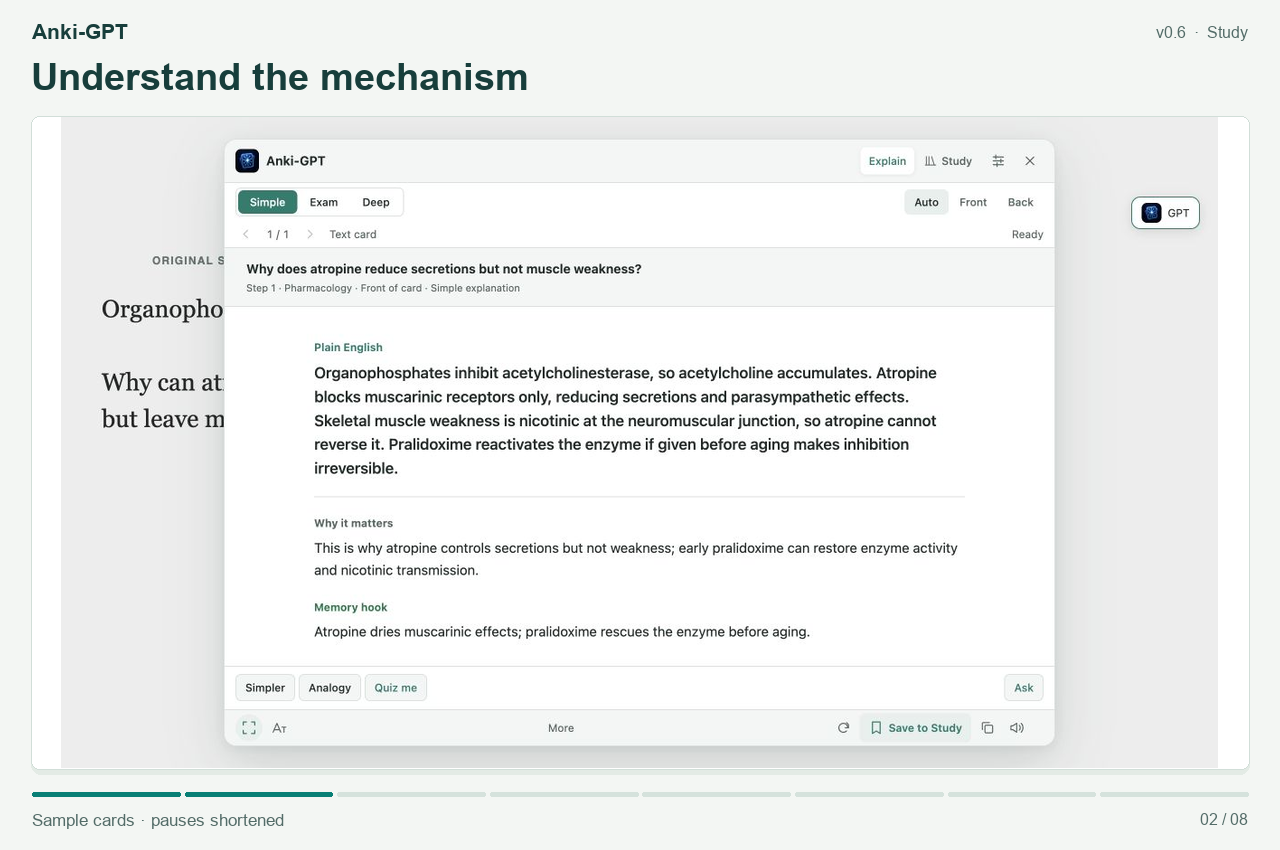This screenshot has height=850, width=1280.
Task: Switch to the Study tab
Action: pos(948,161)
